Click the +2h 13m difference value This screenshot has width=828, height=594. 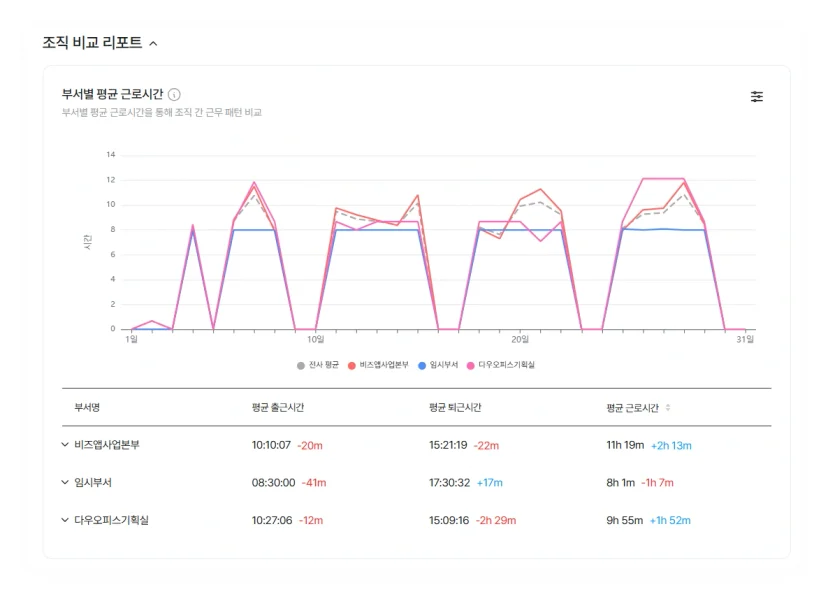click(x=671, y=446)
